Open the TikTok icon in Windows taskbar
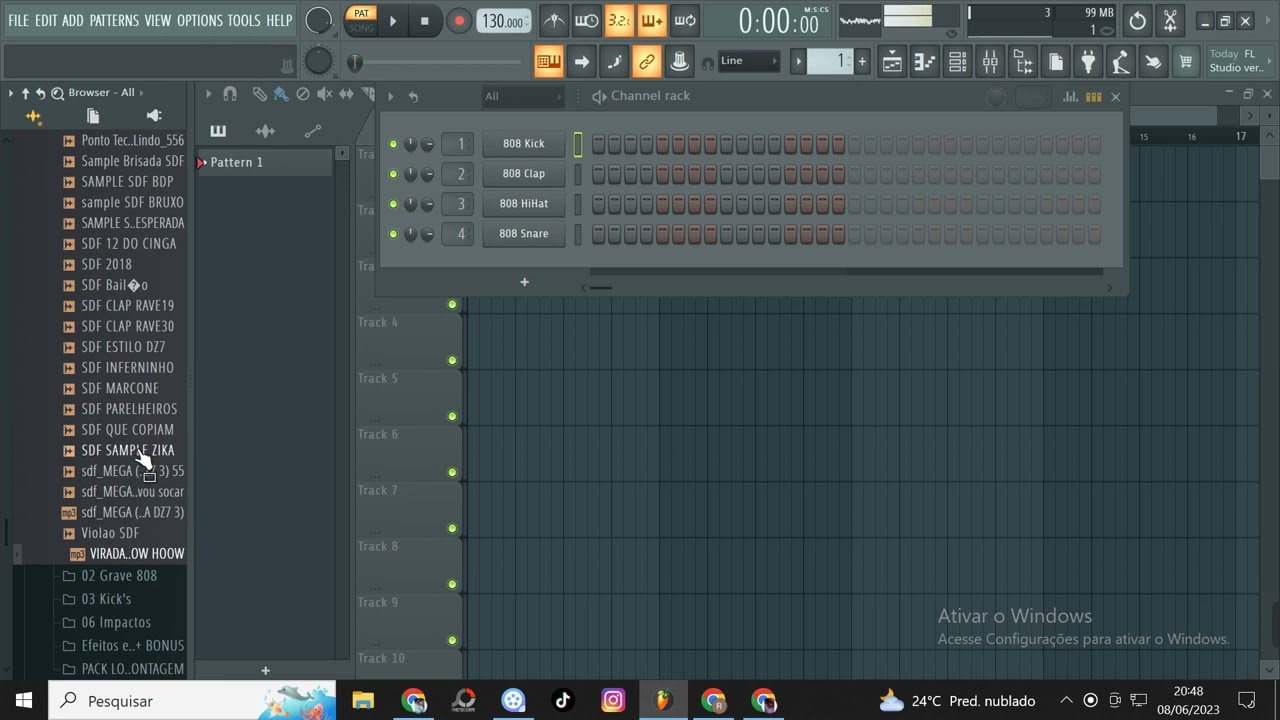The height and width of the screenshot is (720, 1280). [x=563, y=700]
